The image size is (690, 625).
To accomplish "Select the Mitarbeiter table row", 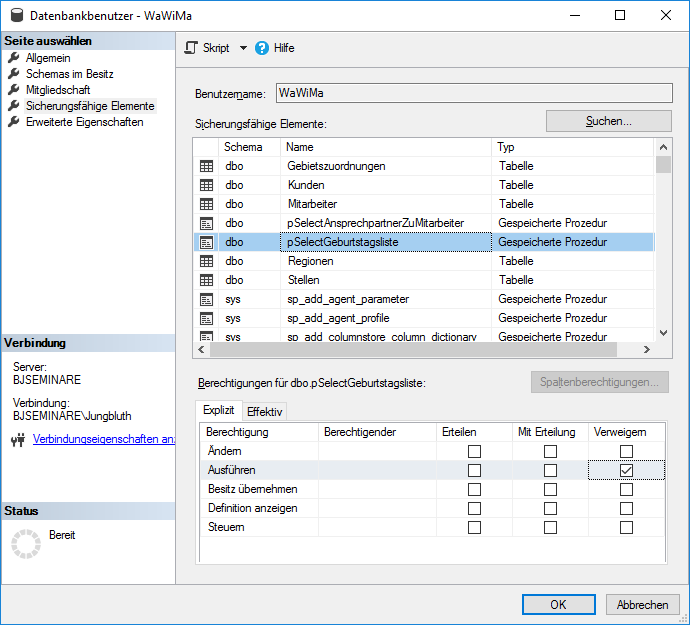I will click(312, 204).
